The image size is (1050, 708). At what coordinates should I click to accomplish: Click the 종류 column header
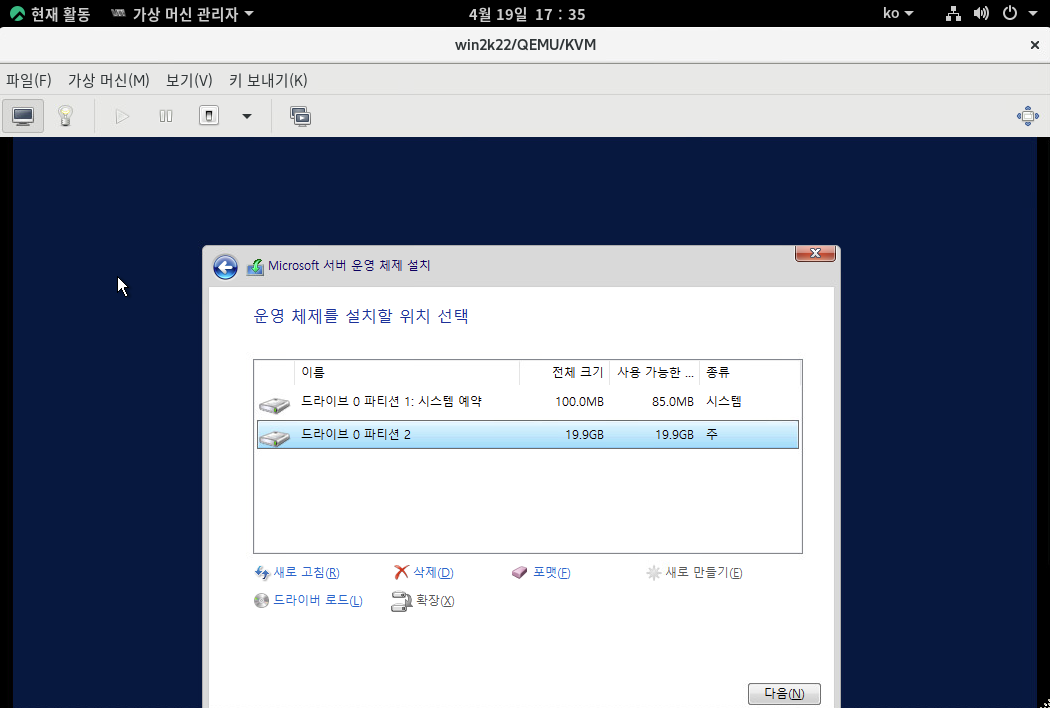[x=749, y=372]
